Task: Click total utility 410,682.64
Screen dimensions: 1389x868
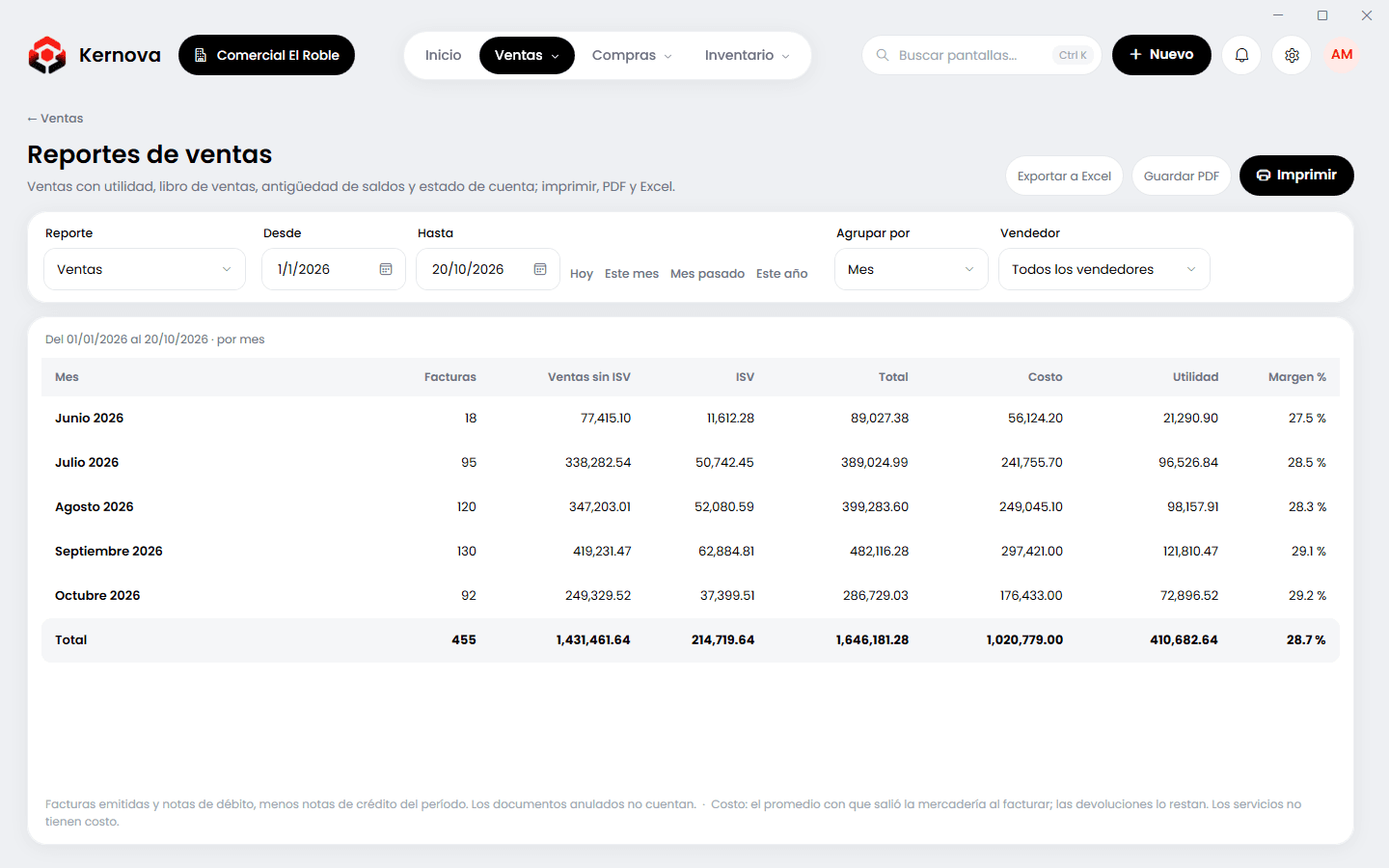Action: coord(1184,640)
